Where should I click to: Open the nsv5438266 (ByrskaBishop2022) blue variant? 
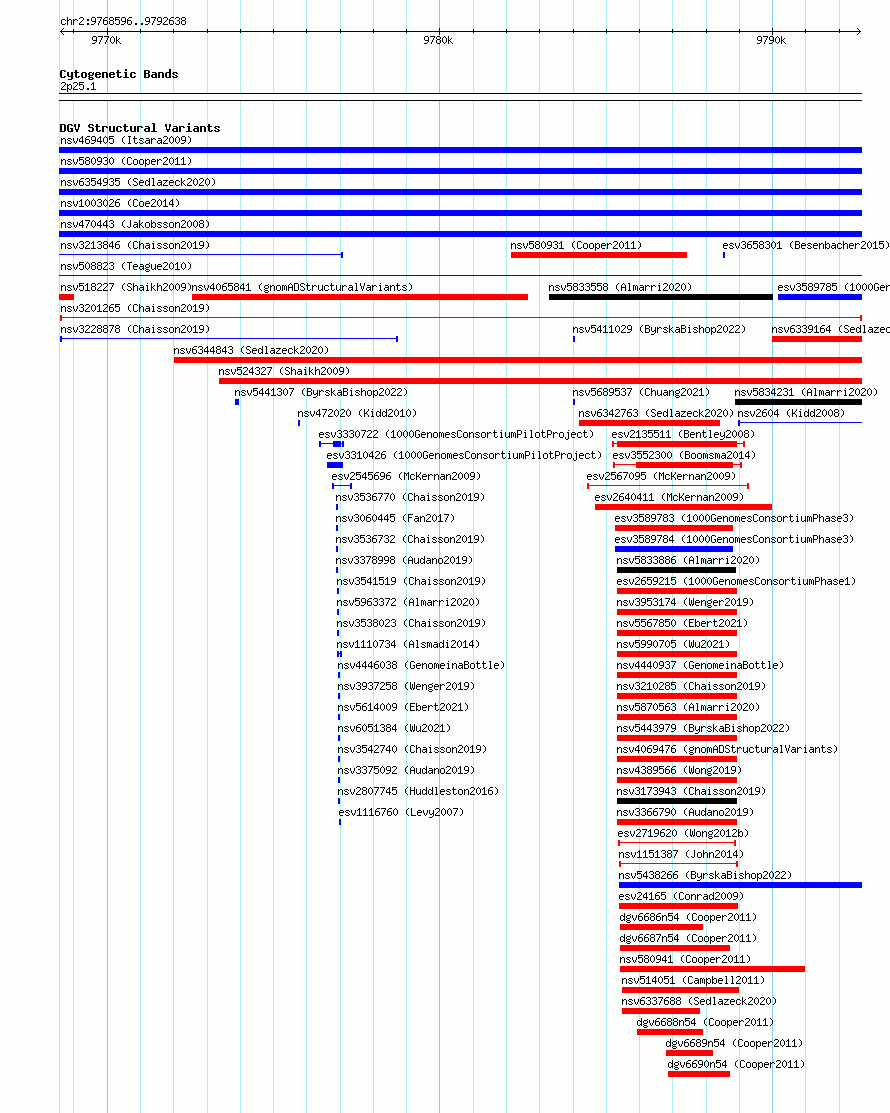[x=740, y=885]
